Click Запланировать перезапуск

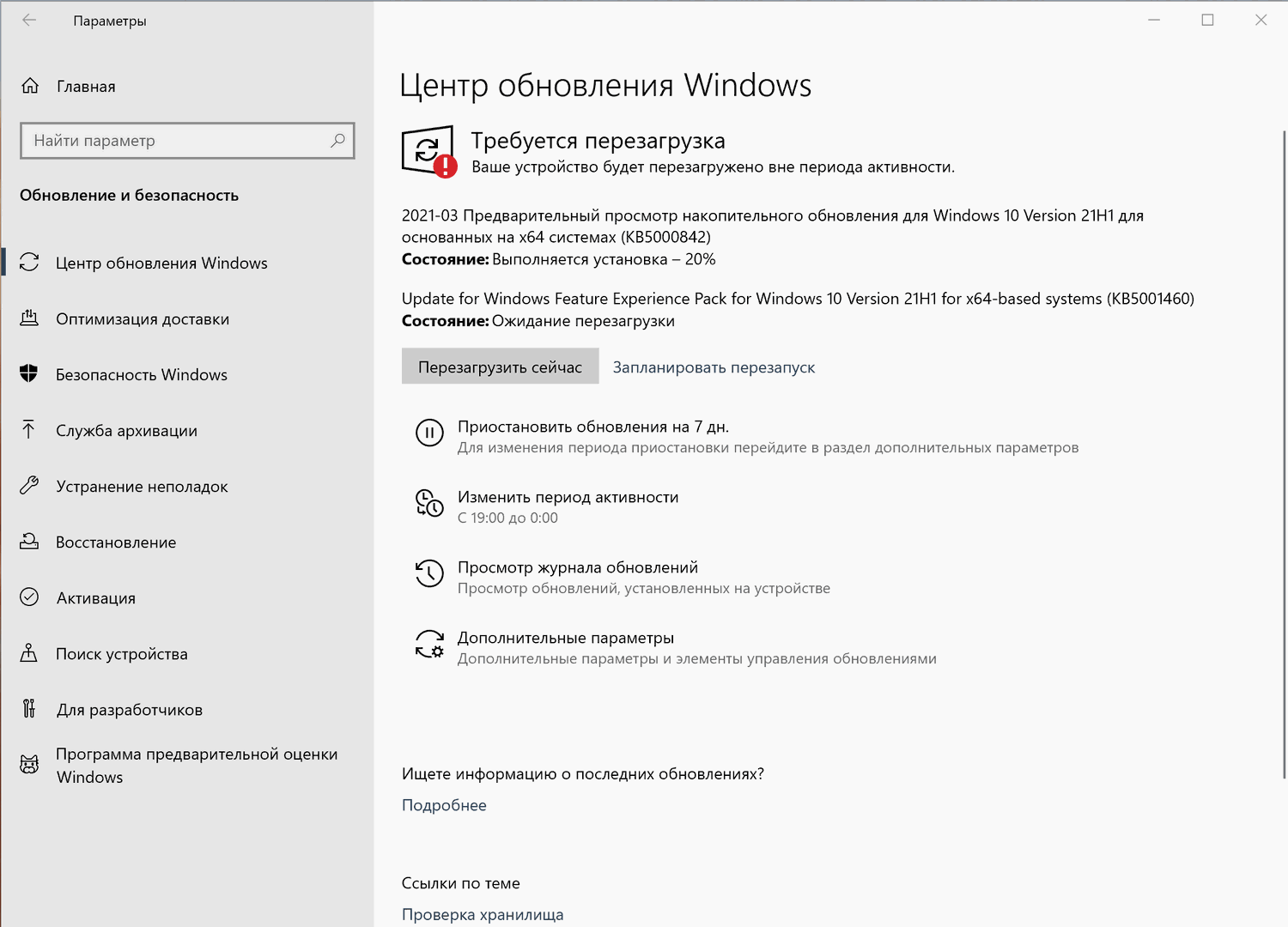point(714,367)
